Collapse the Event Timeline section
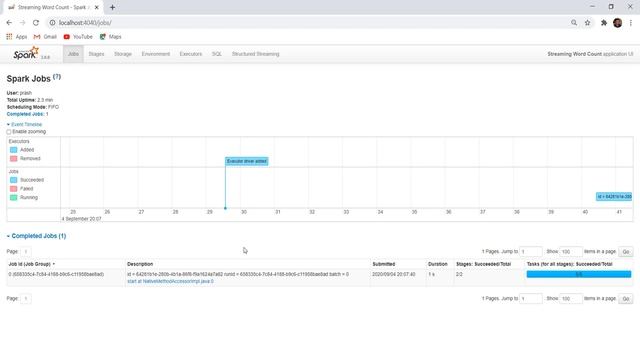640x360 pixels. point(24,124)
